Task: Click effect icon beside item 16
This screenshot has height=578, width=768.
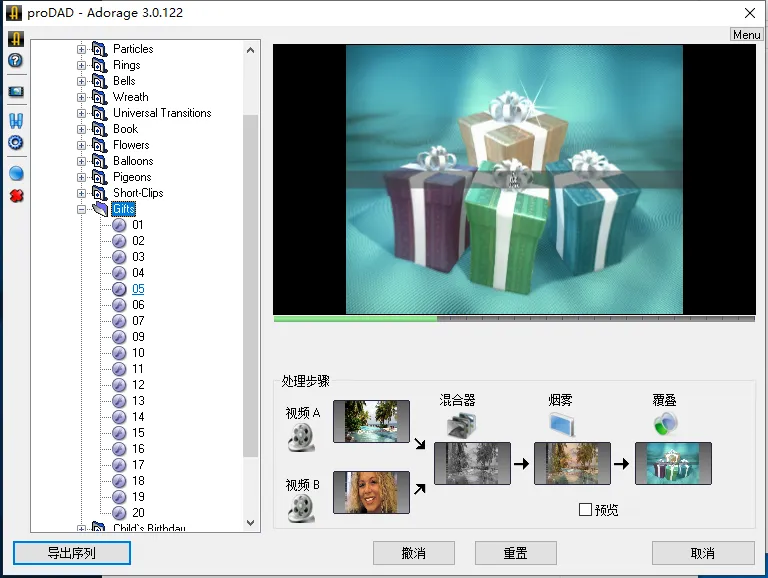Action: pyautogui.click(x=119, y=449)
